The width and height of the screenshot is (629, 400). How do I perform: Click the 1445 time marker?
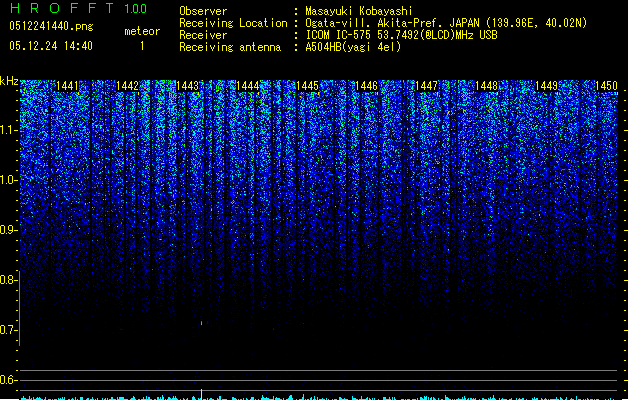point(307,86)
